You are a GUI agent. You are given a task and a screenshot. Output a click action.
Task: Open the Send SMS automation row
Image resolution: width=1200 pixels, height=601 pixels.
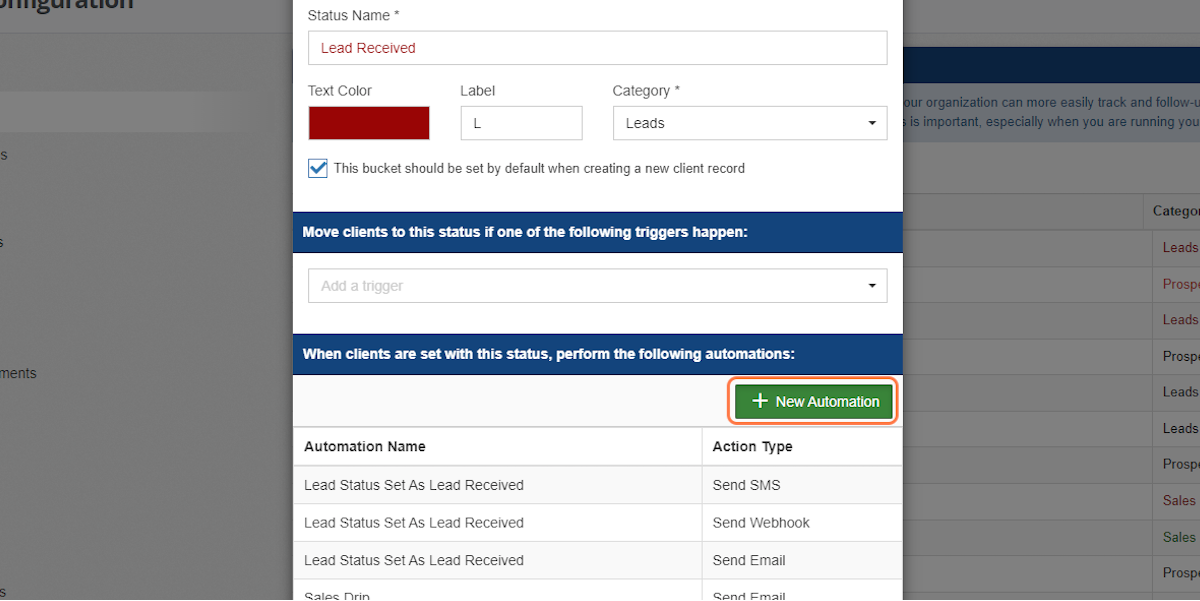point(597,485)
